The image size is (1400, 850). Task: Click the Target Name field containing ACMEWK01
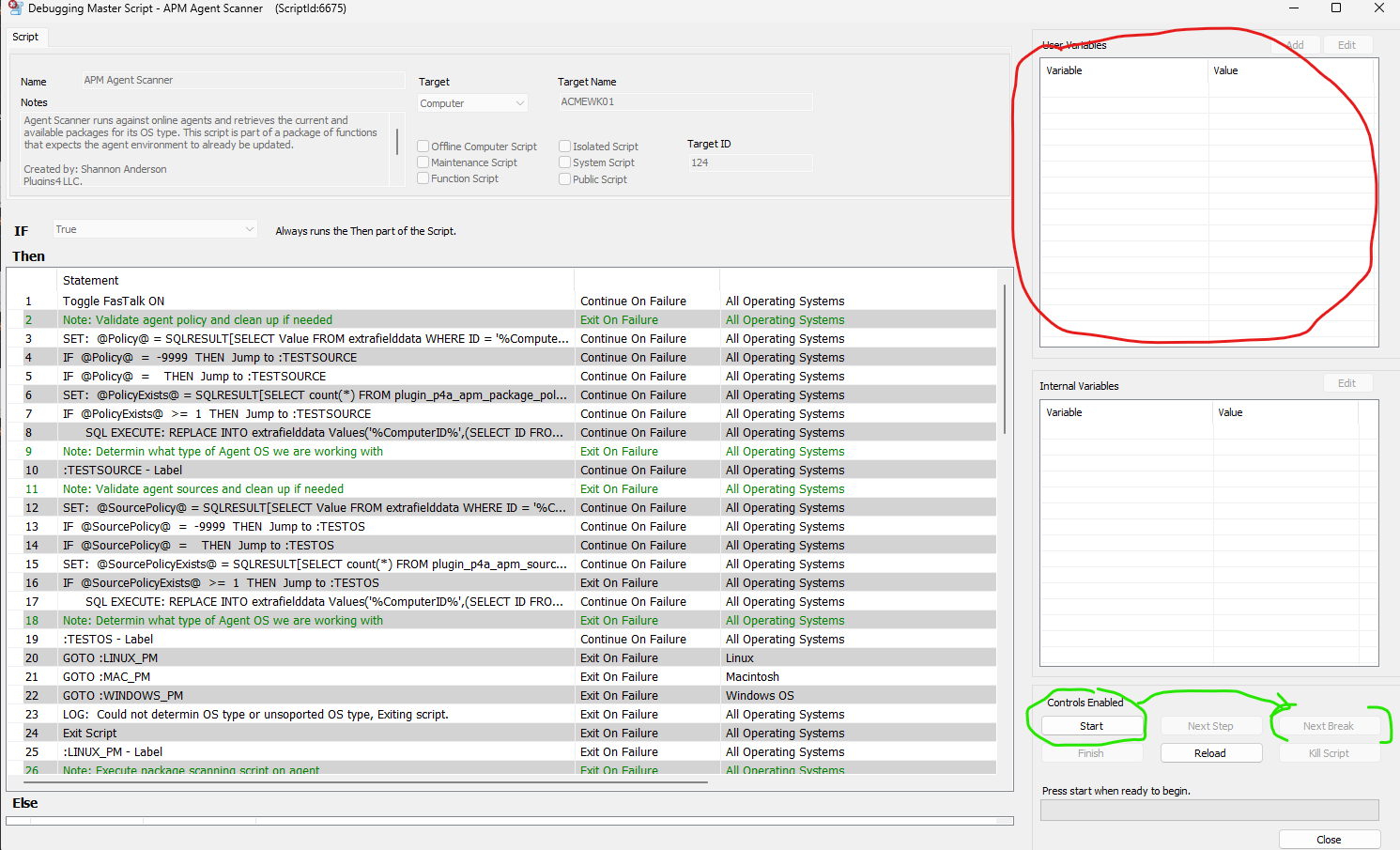coord(685,102)
